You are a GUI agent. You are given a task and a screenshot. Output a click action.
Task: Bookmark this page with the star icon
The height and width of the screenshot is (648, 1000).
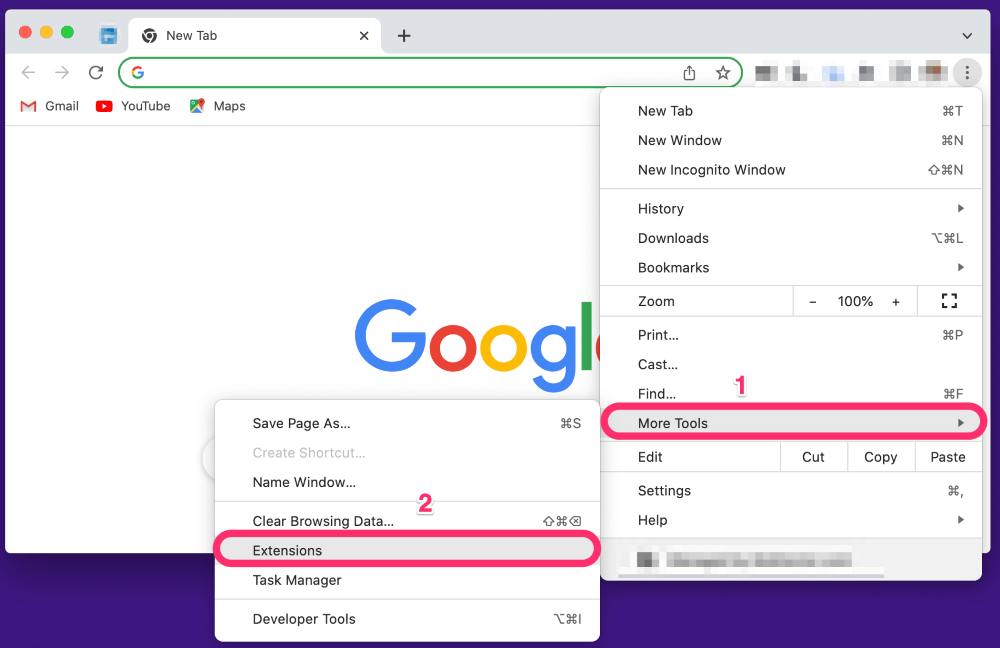pos(723,73)
